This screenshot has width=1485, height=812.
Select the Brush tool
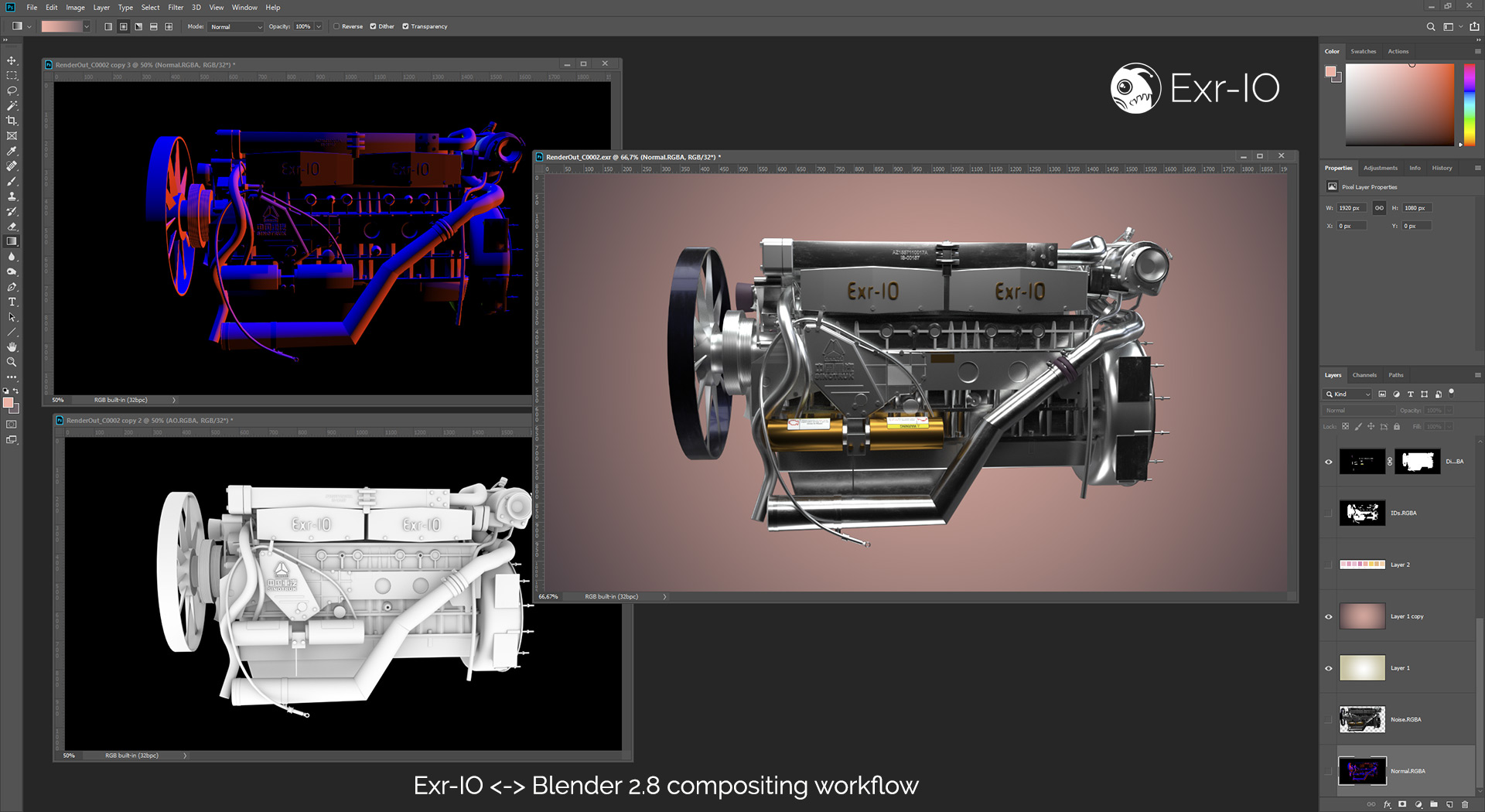pos(12,181)
